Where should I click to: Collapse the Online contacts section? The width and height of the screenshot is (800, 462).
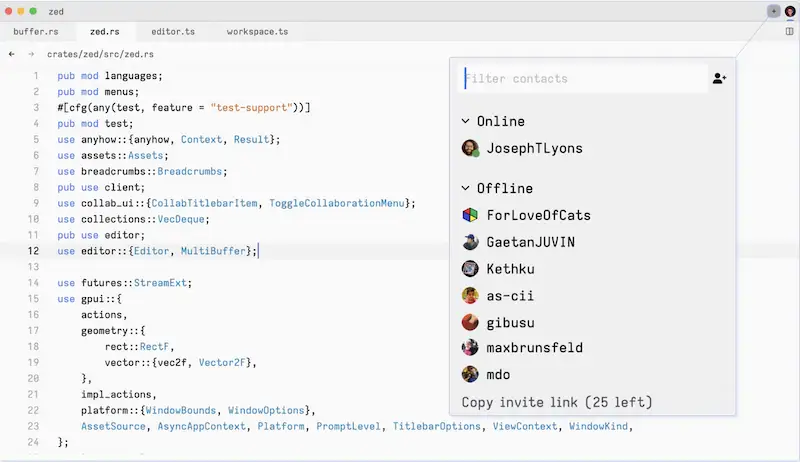pyautogui.click(x=466, y=121)
